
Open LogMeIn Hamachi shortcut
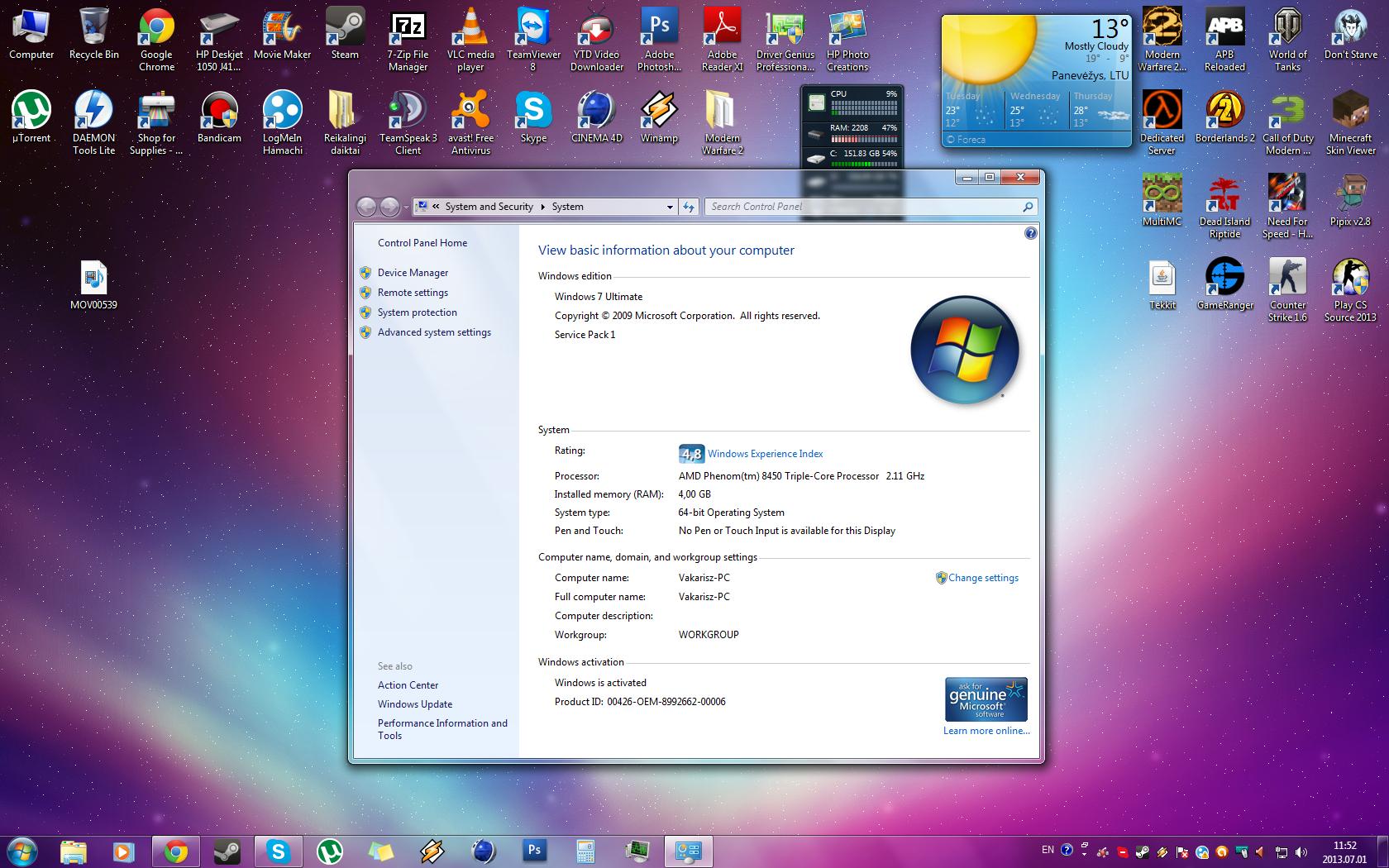click(282, 123)
